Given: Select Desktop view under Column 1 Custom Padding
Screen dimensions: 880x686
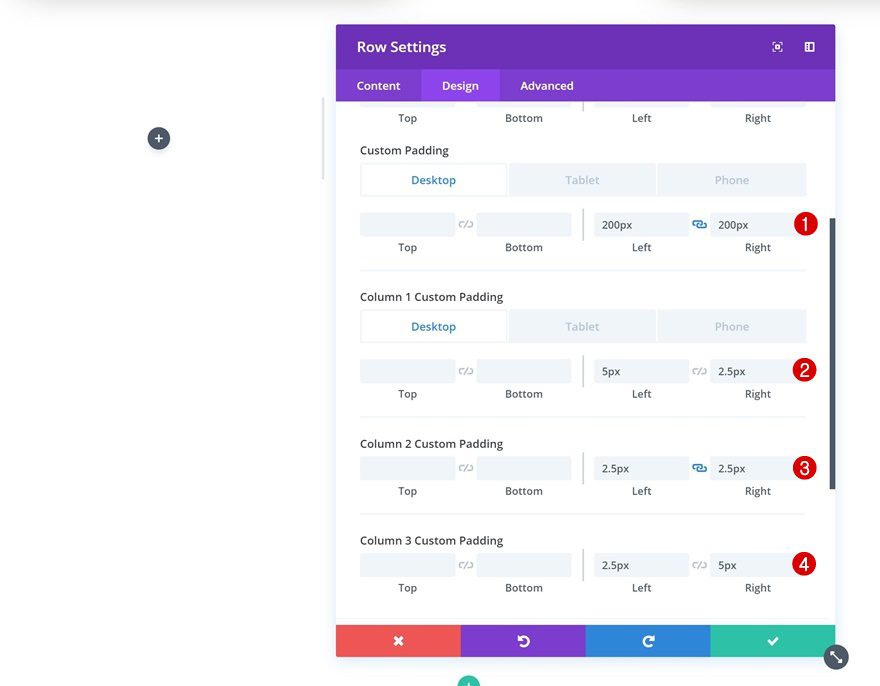Looking at the screenshot, I should (433, 326).
